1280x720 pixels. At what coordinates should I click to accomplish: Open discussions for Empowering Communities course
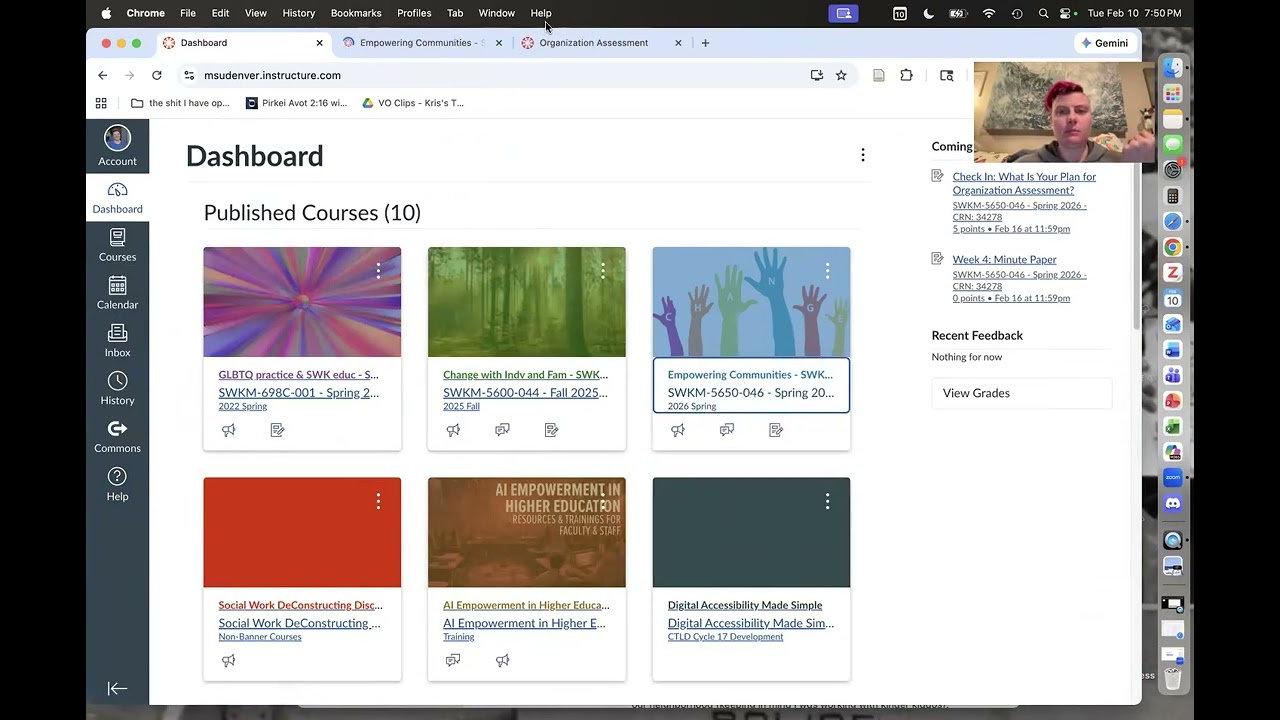[727, 430]
